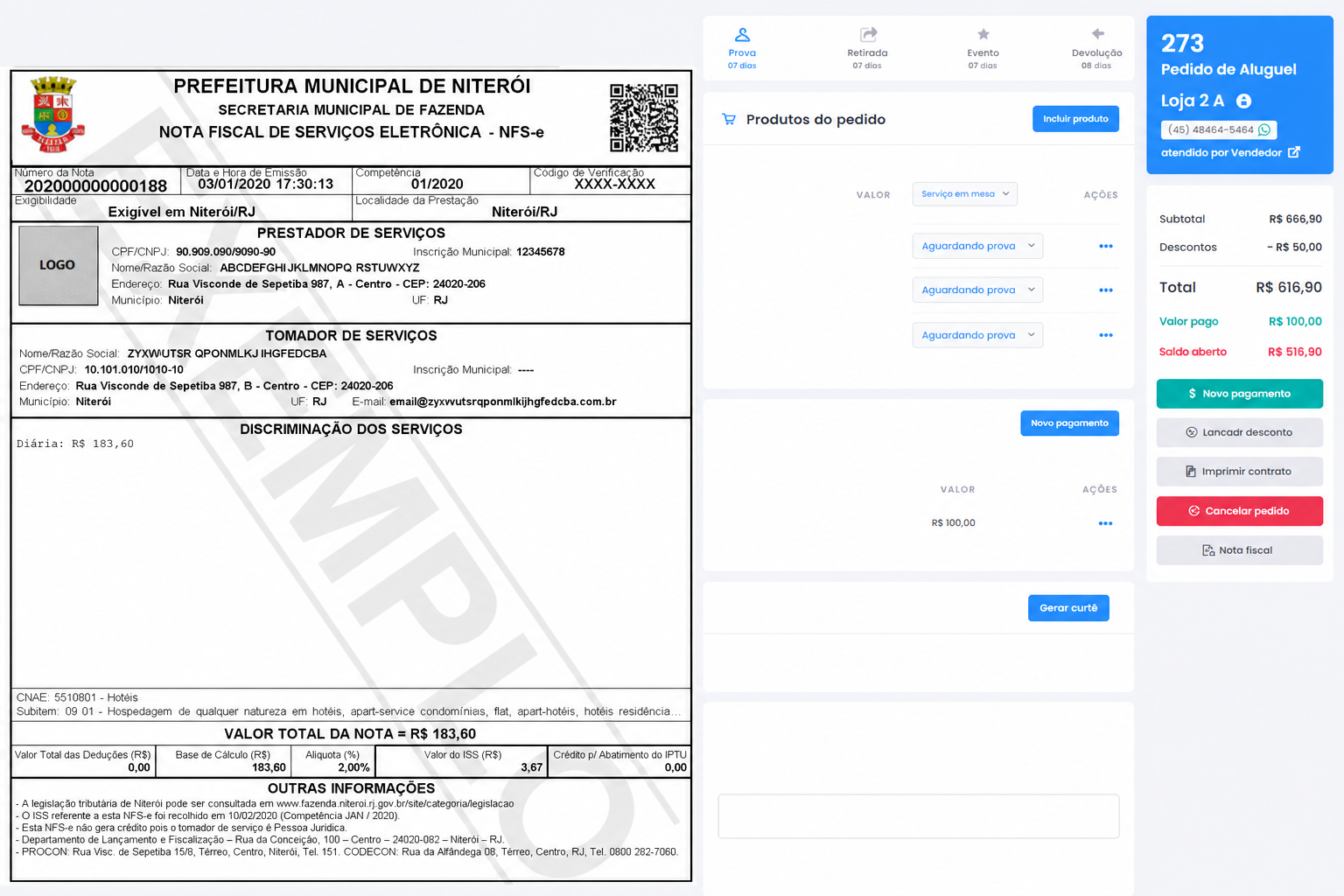Click the Incluir produto button
The width and height of the screenshot is (1344, 896).
[x=1075, y=119]
